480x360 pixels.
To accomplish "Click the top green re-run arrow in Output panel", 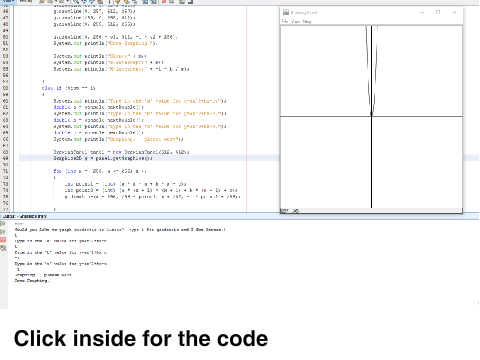I will [3, 224].
